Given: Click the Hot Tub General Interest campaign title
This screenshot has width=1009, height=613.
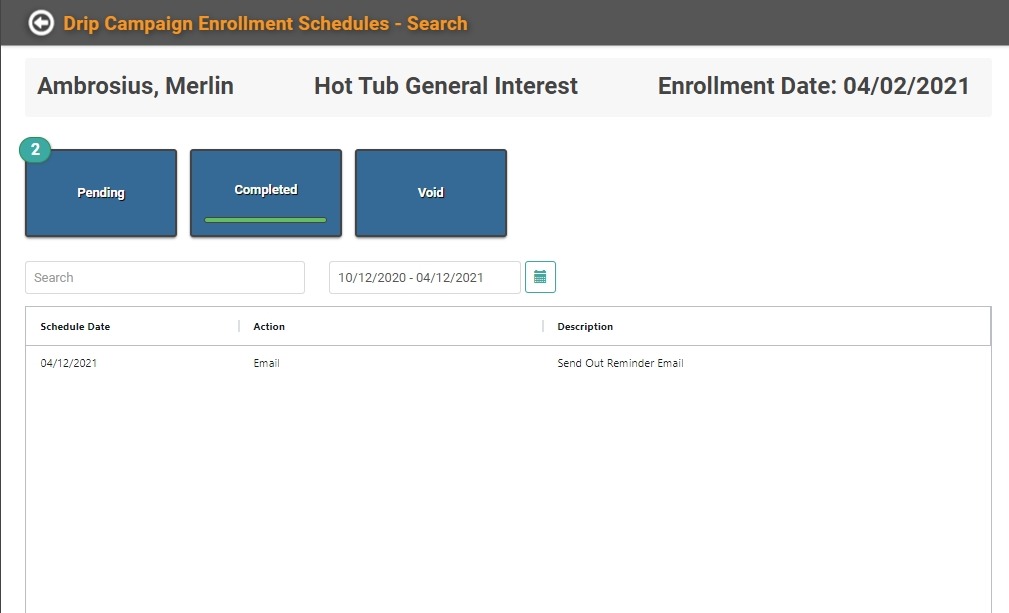Looking at the screenshot, I should pos(446,86).
